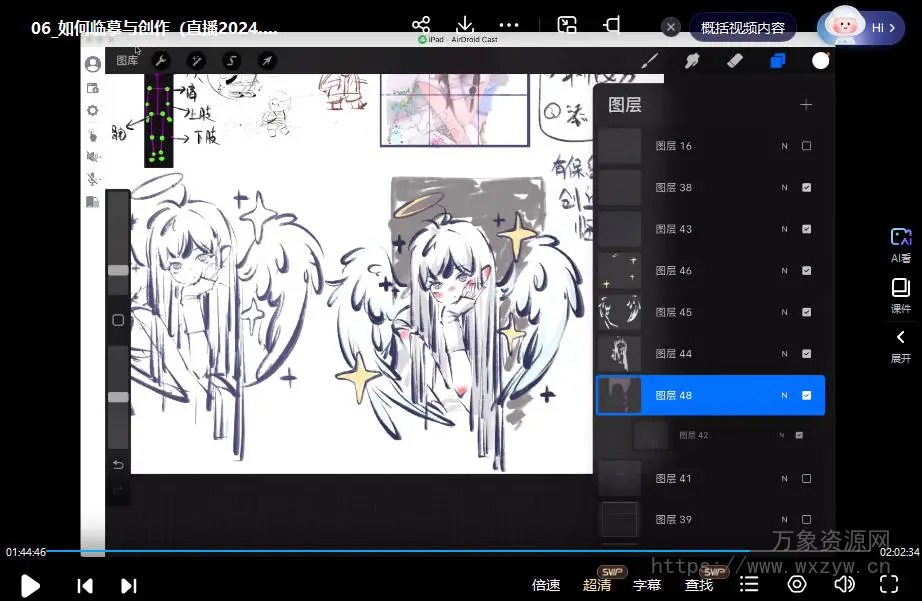Expand the 展开 side panel
Screen dimensions: 922x601
pos(901,345)
